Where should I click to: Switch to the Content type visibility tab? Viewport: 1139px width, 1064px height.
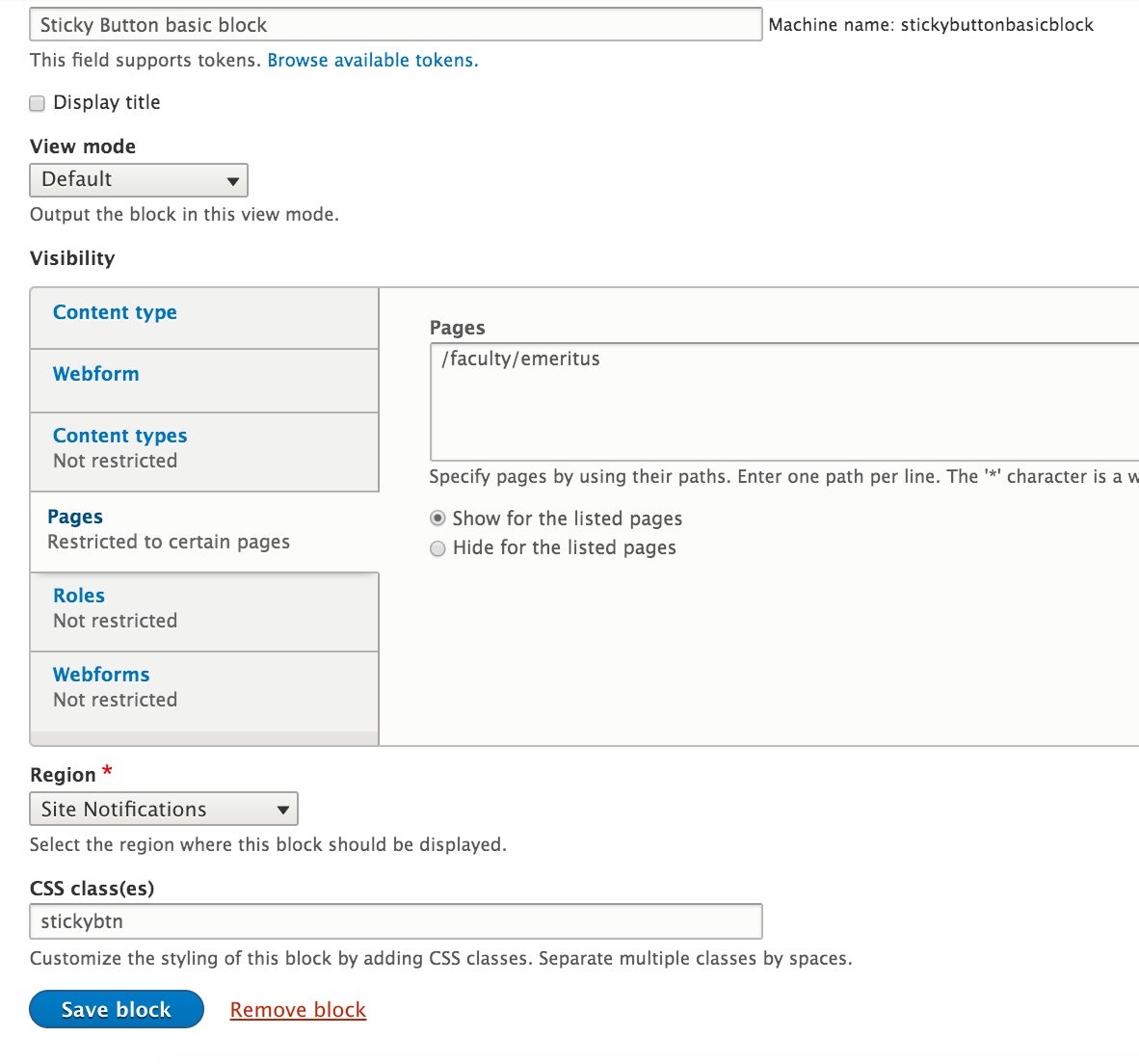114,312
